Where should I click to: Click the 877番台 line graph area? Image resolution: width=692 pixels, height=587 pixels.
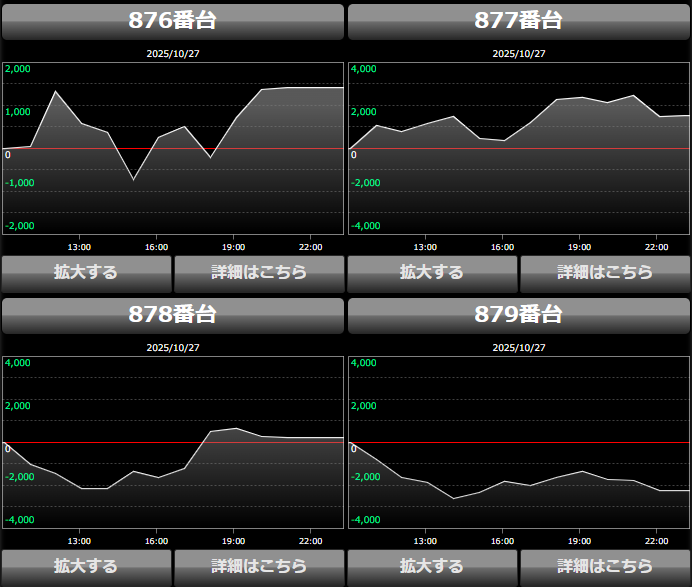tap(519, 148)
